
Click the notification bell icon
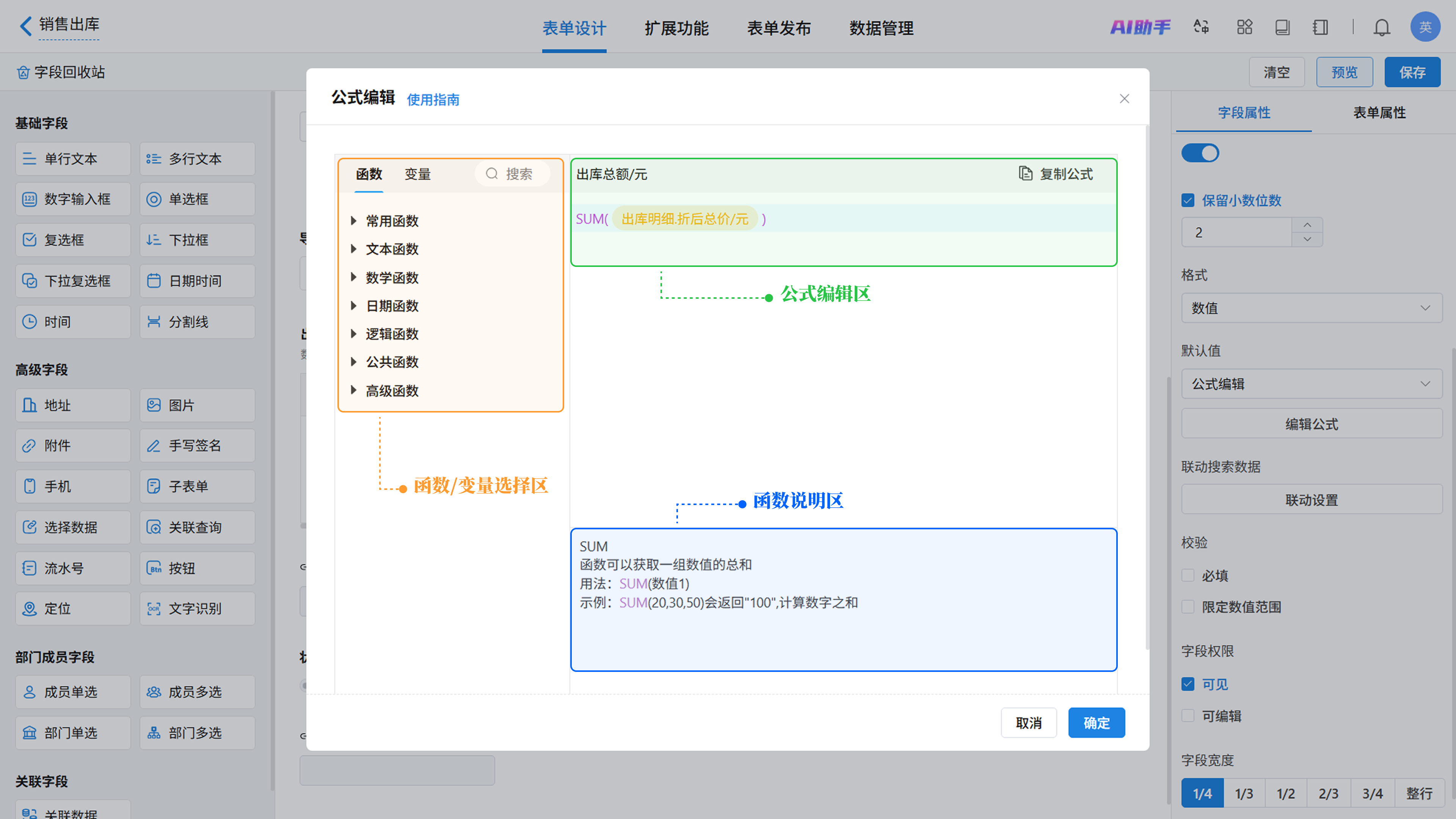pyautogui.click(x=1381, y=27)
